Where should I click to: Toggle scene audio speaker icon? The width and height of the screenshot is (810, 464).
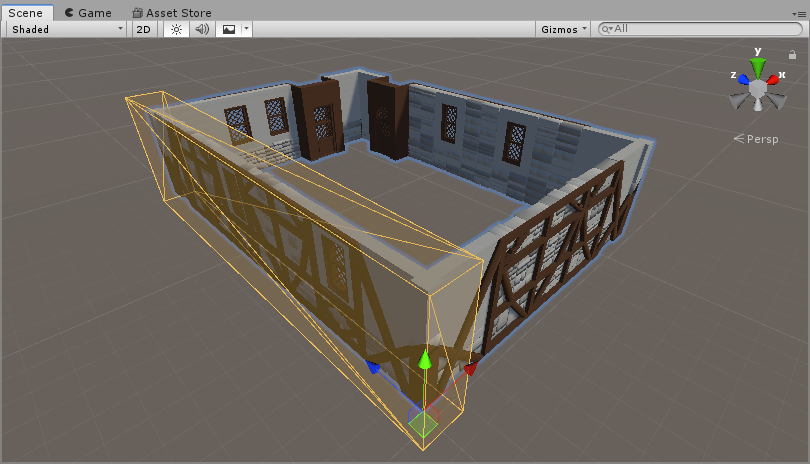(202, 29)
